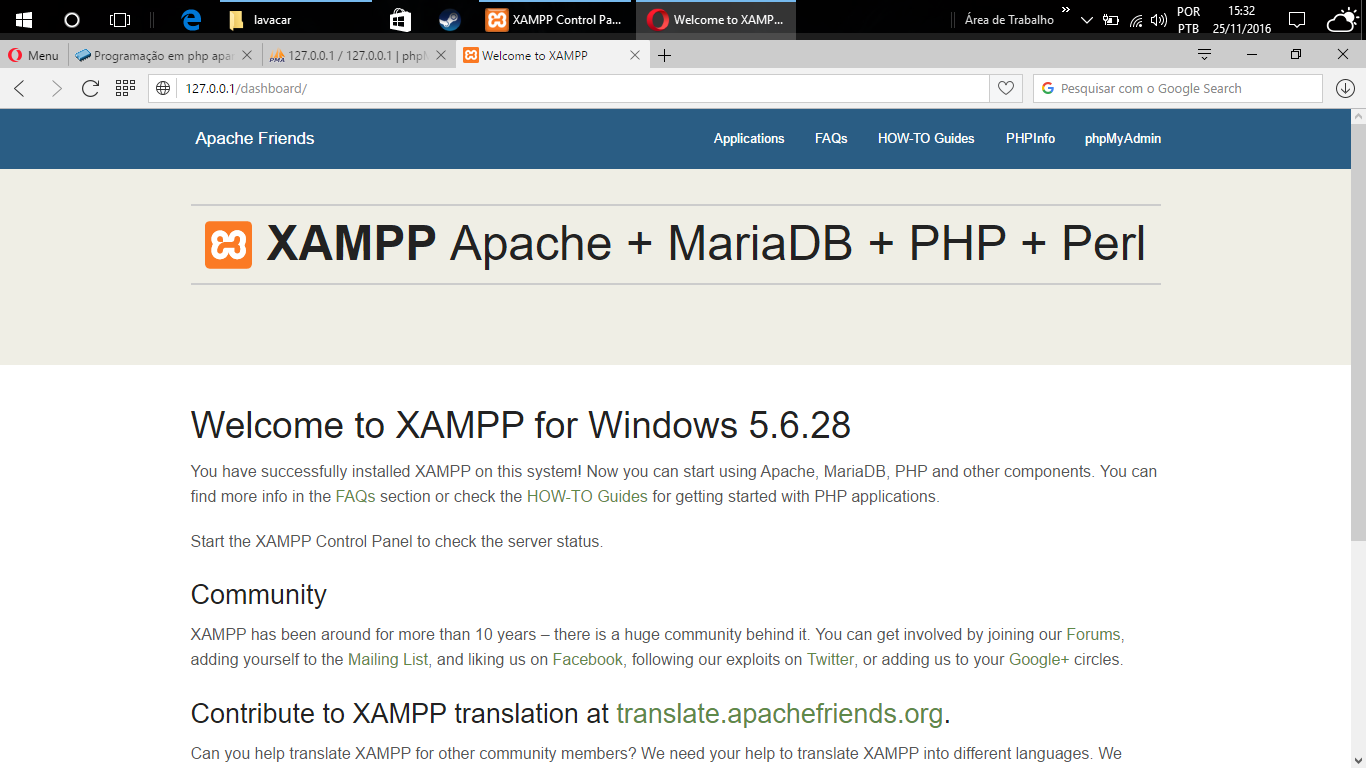Open Task View on the taskbar

tap(120, 19)
